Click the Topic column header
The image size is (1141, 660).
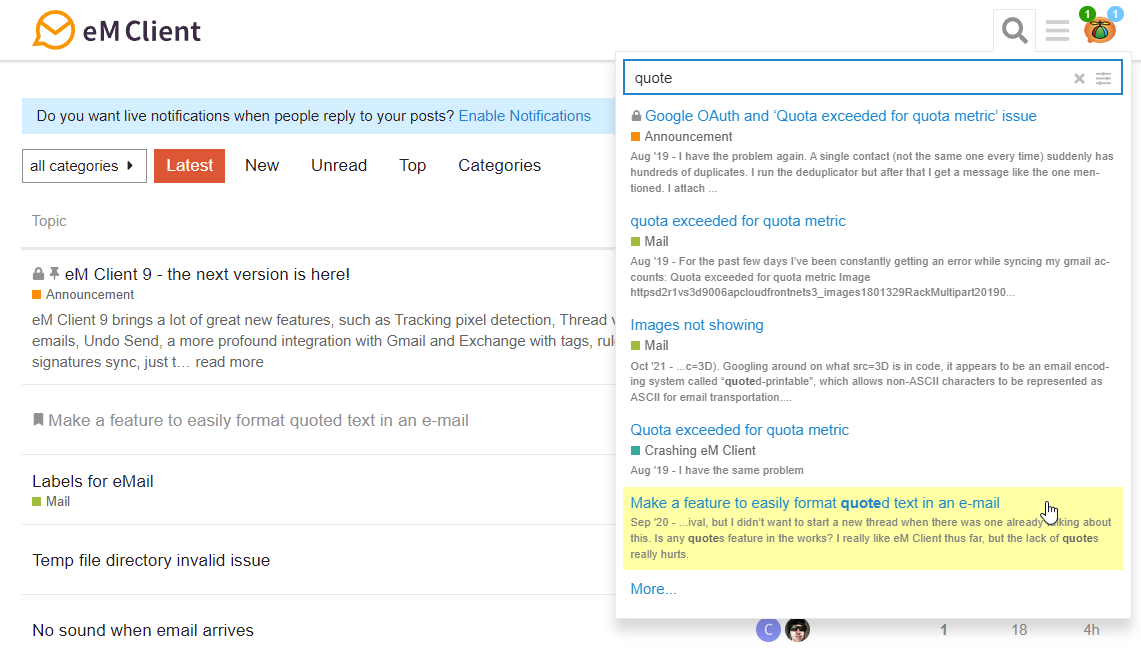click(49, 220)
